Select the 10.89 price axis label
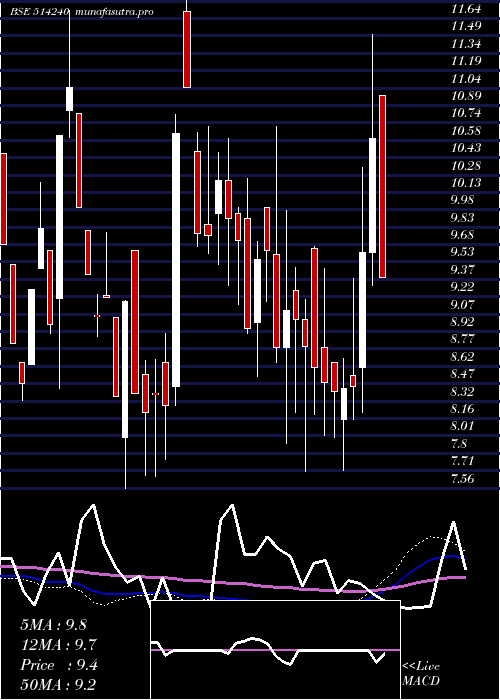Viewport: 500px width, 700px height. click(x=466, y=96)
